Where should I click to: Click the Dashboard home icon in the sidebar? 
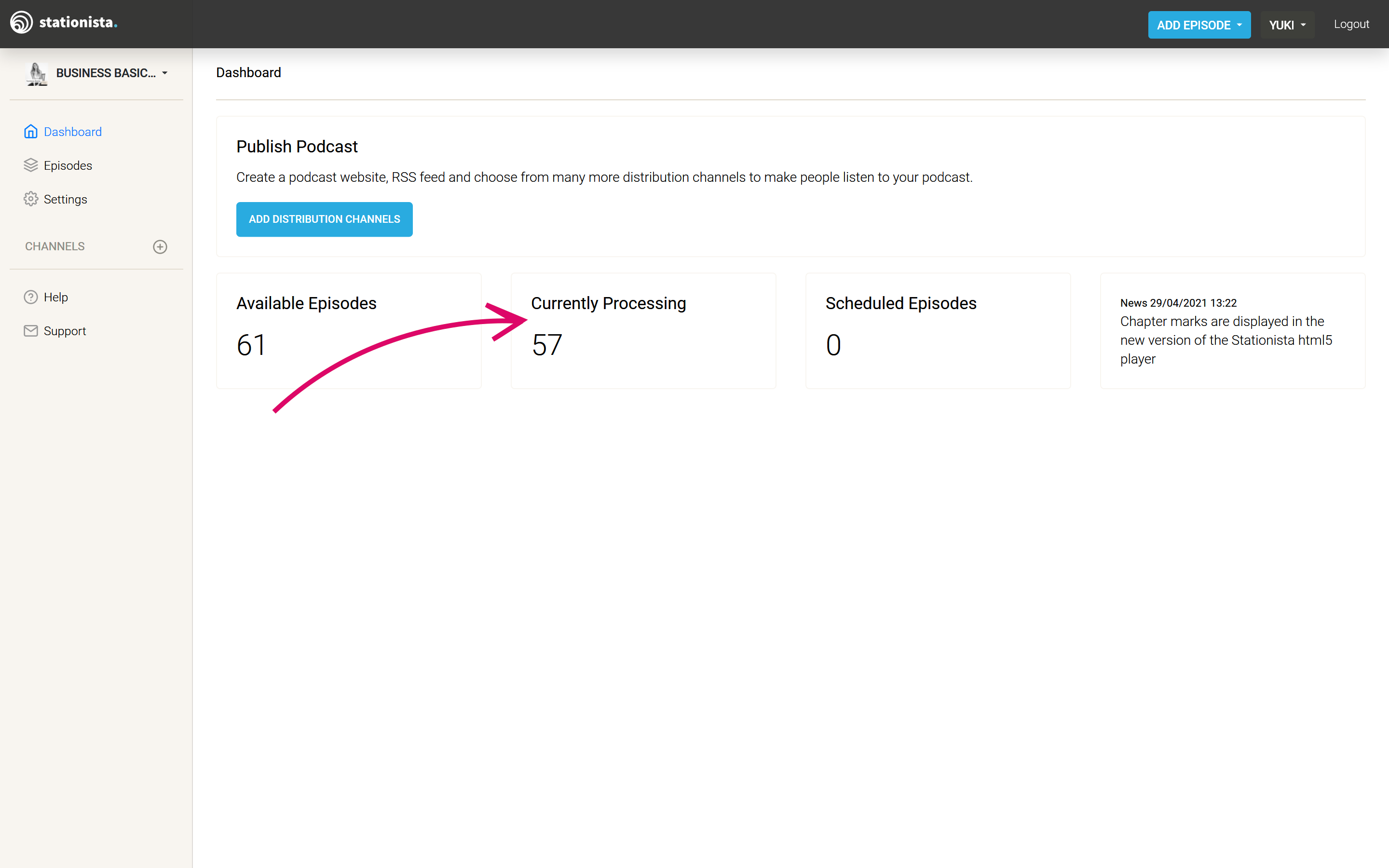[31, 132]
